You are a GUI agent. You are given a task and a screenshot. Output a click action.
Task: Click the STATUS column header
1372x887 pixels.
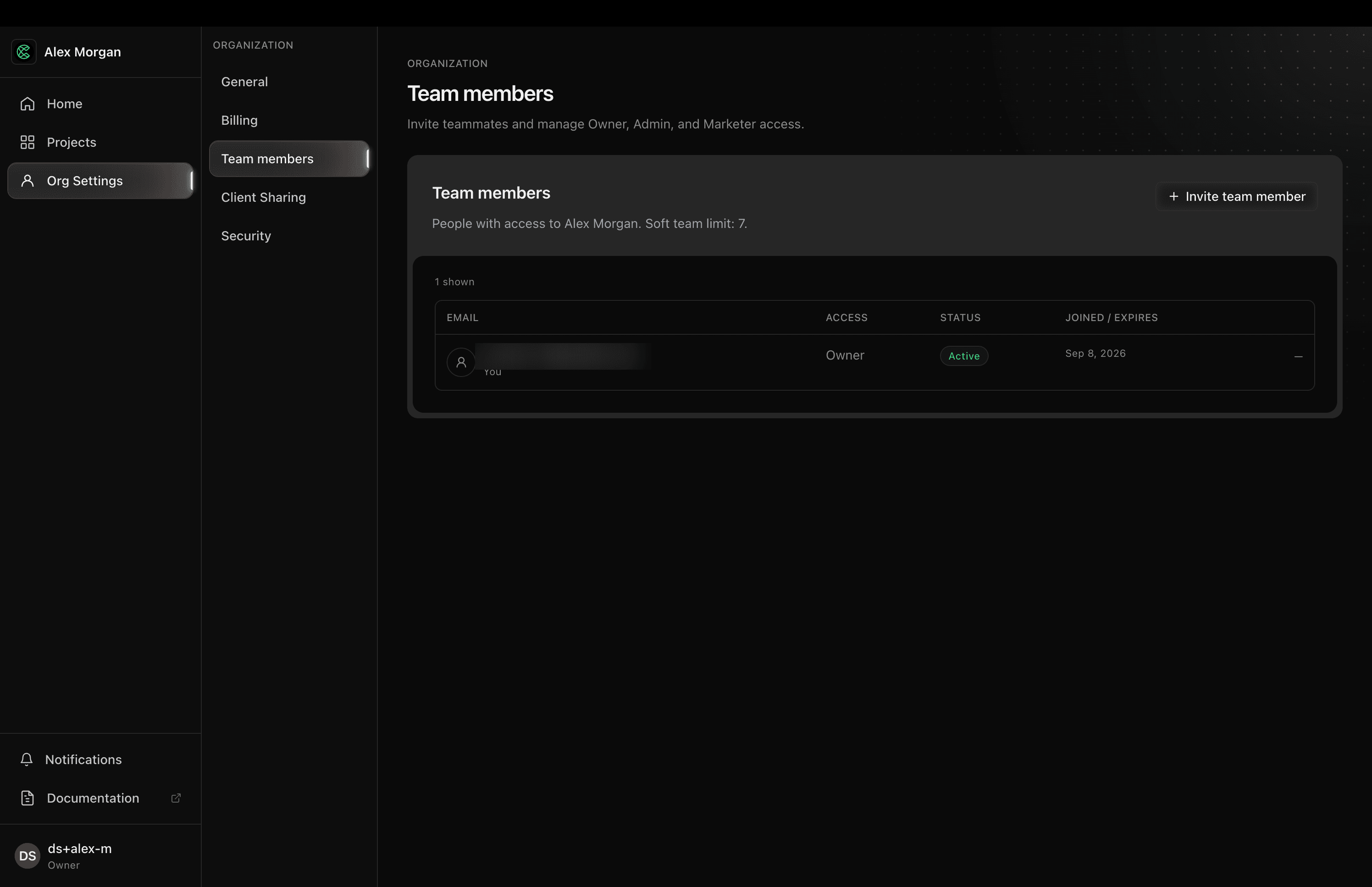pyautogui.click(x=960, y=317)
